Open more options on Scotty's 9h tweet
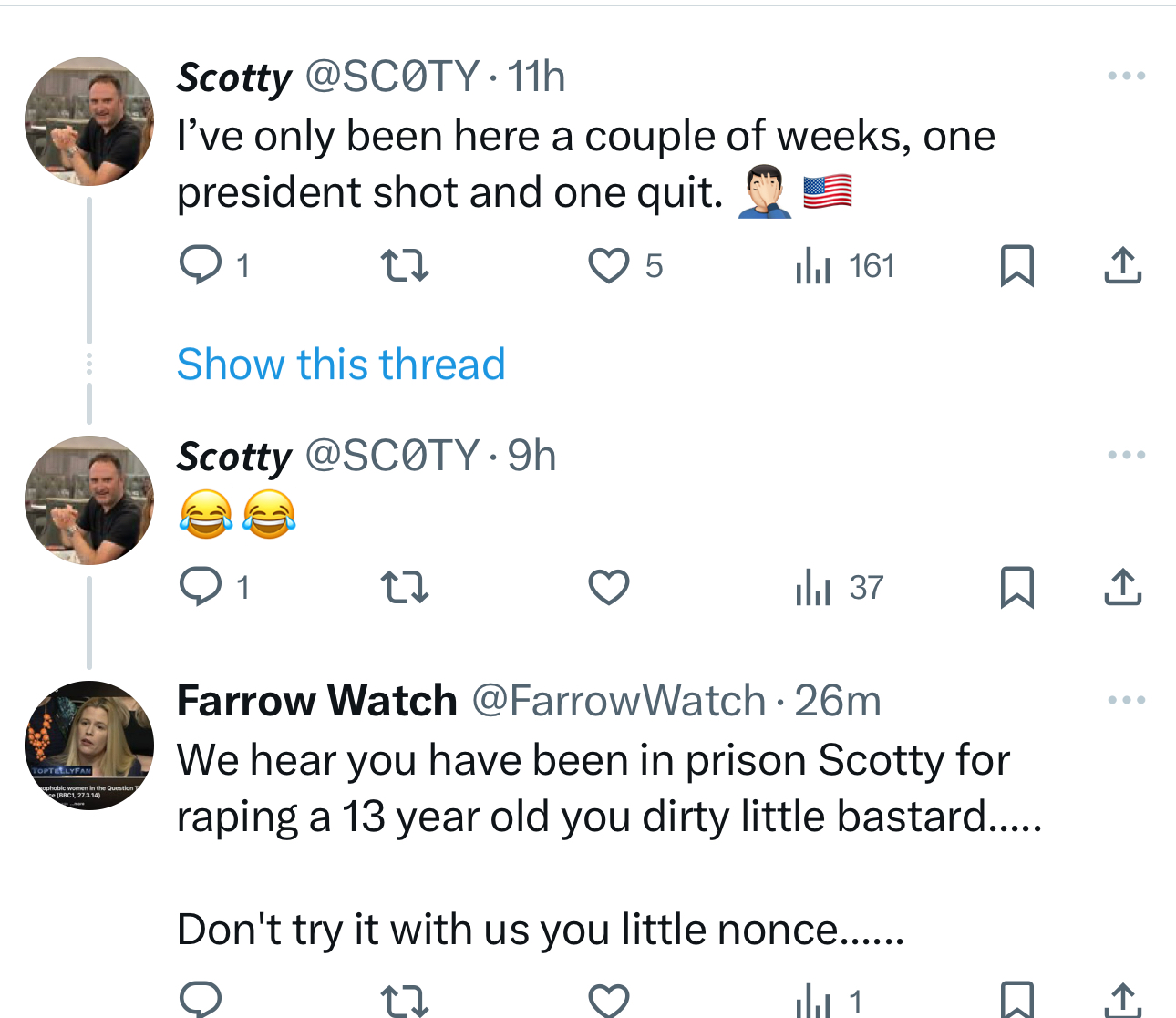 1126,455
